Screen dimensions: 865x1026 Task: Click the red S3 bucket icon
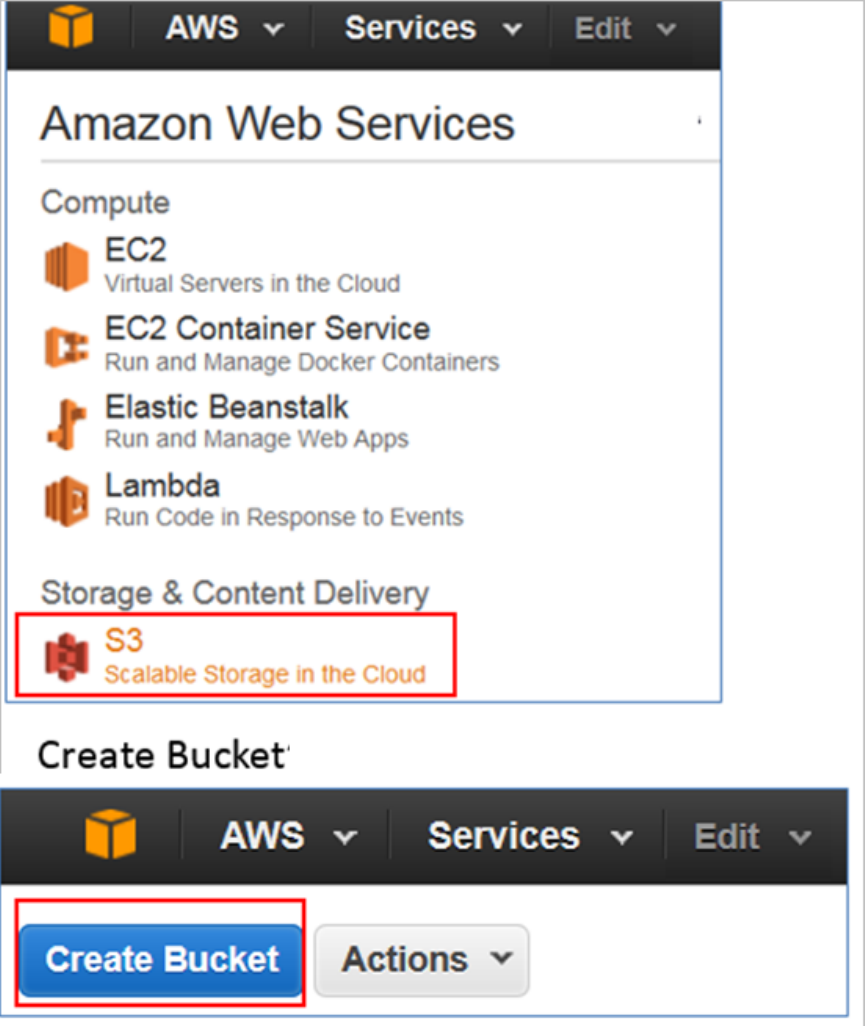pyautogui.click(x=67, y=656)
